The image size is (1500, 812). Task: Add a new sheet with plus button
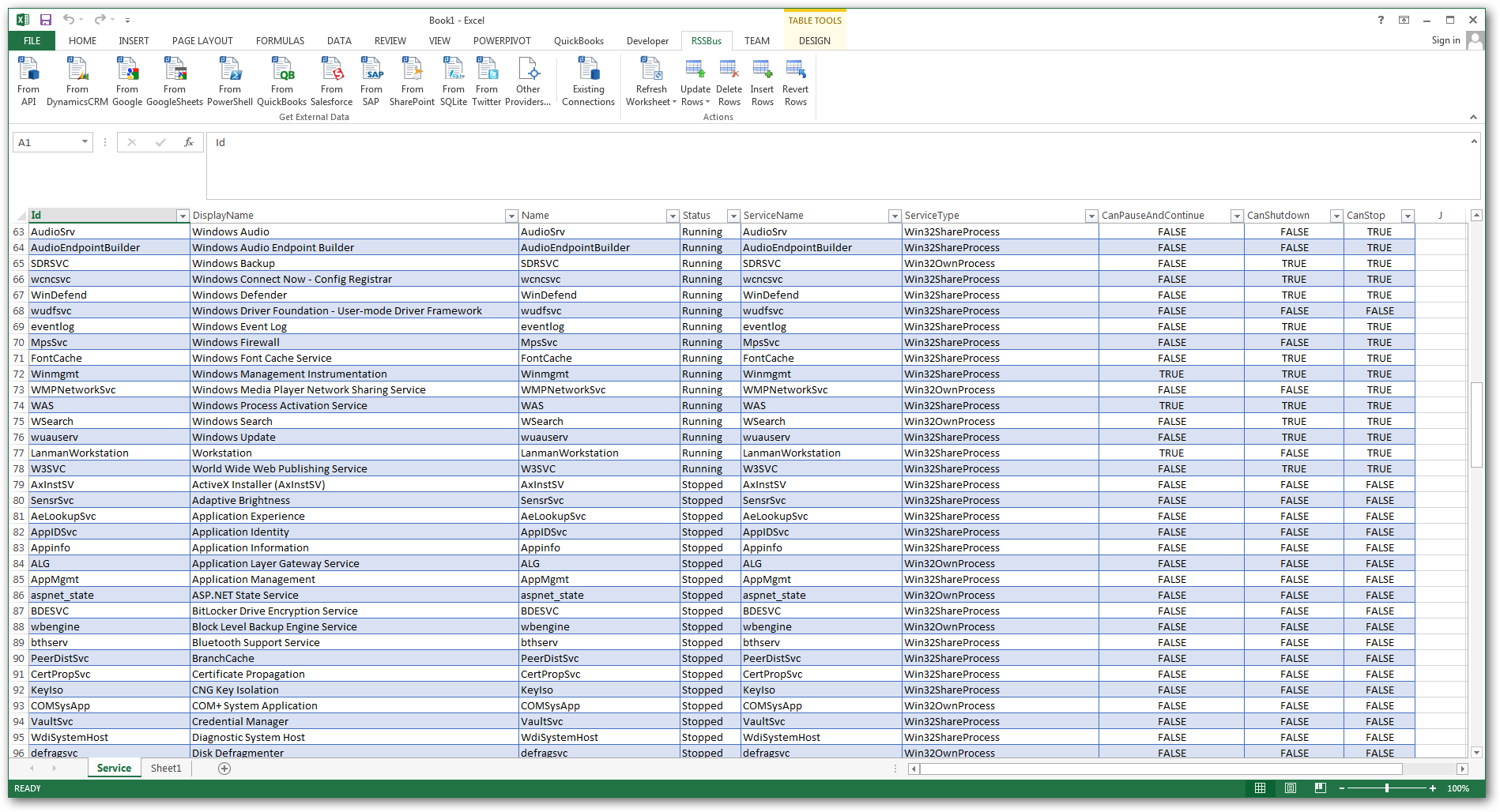point(224,769)
